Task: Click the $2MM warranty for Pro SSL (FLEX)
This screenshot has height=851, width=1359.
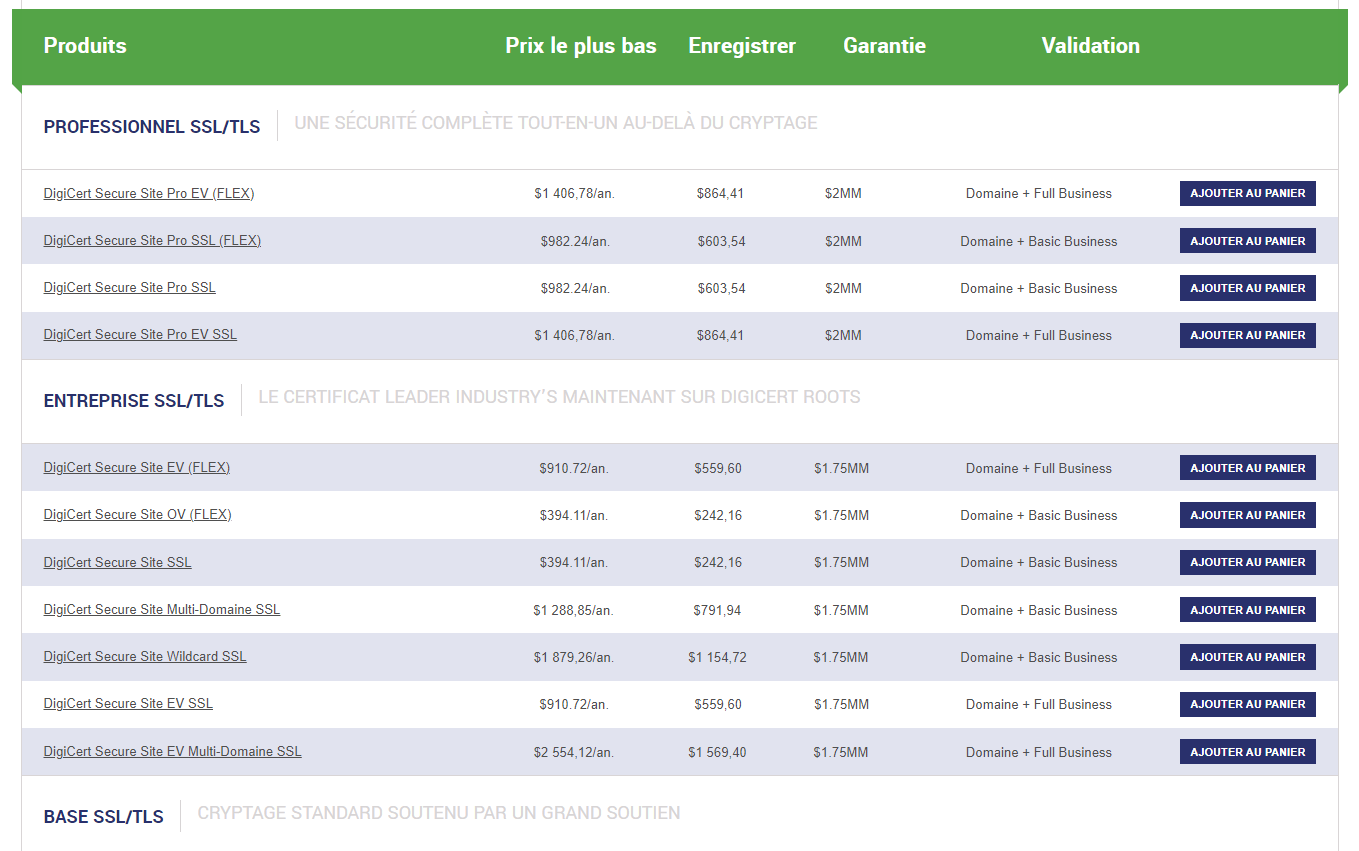Action: pos(843,241)
